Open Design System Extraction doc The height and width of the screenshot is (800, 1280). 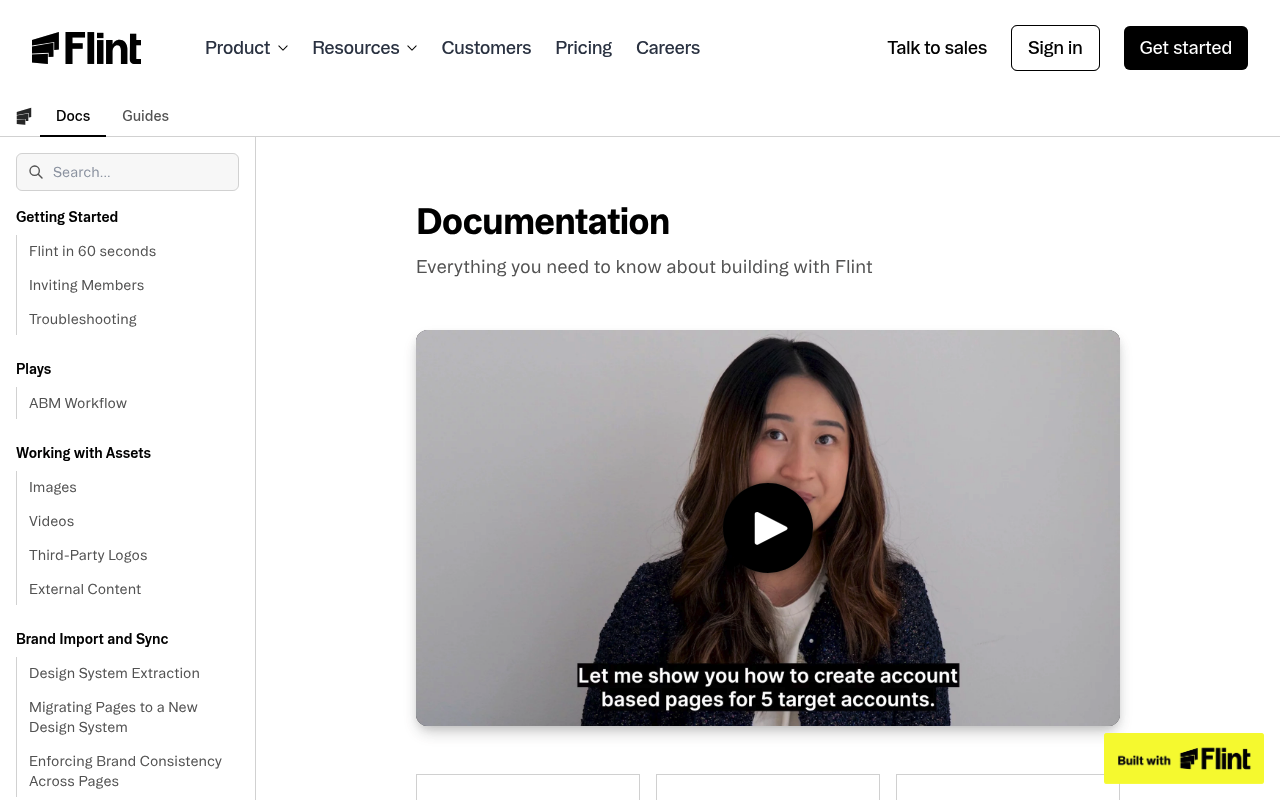click(x=114, y=673)
